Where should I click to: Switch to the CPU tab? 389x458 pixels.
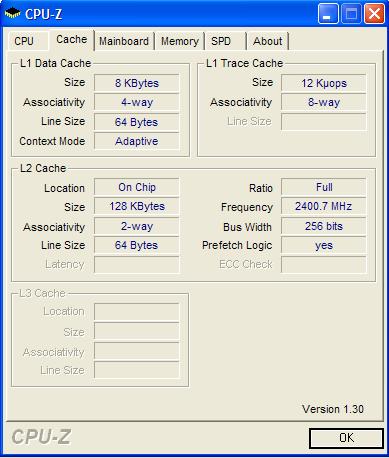tap(24, 41)
